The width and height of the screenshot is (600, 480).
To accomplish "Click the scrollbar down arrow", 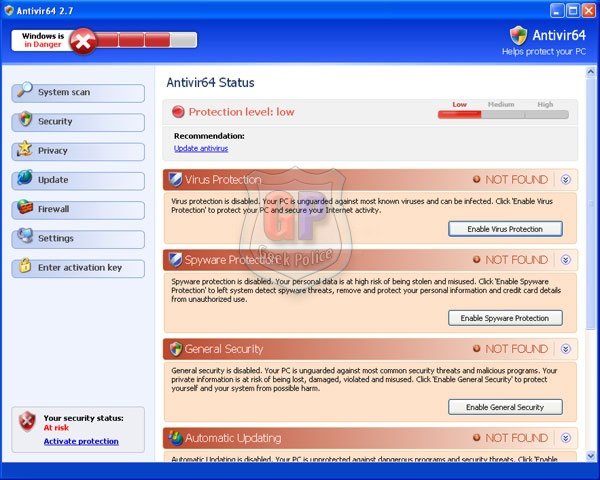I will pyautogui.click(x=591, y=456).
